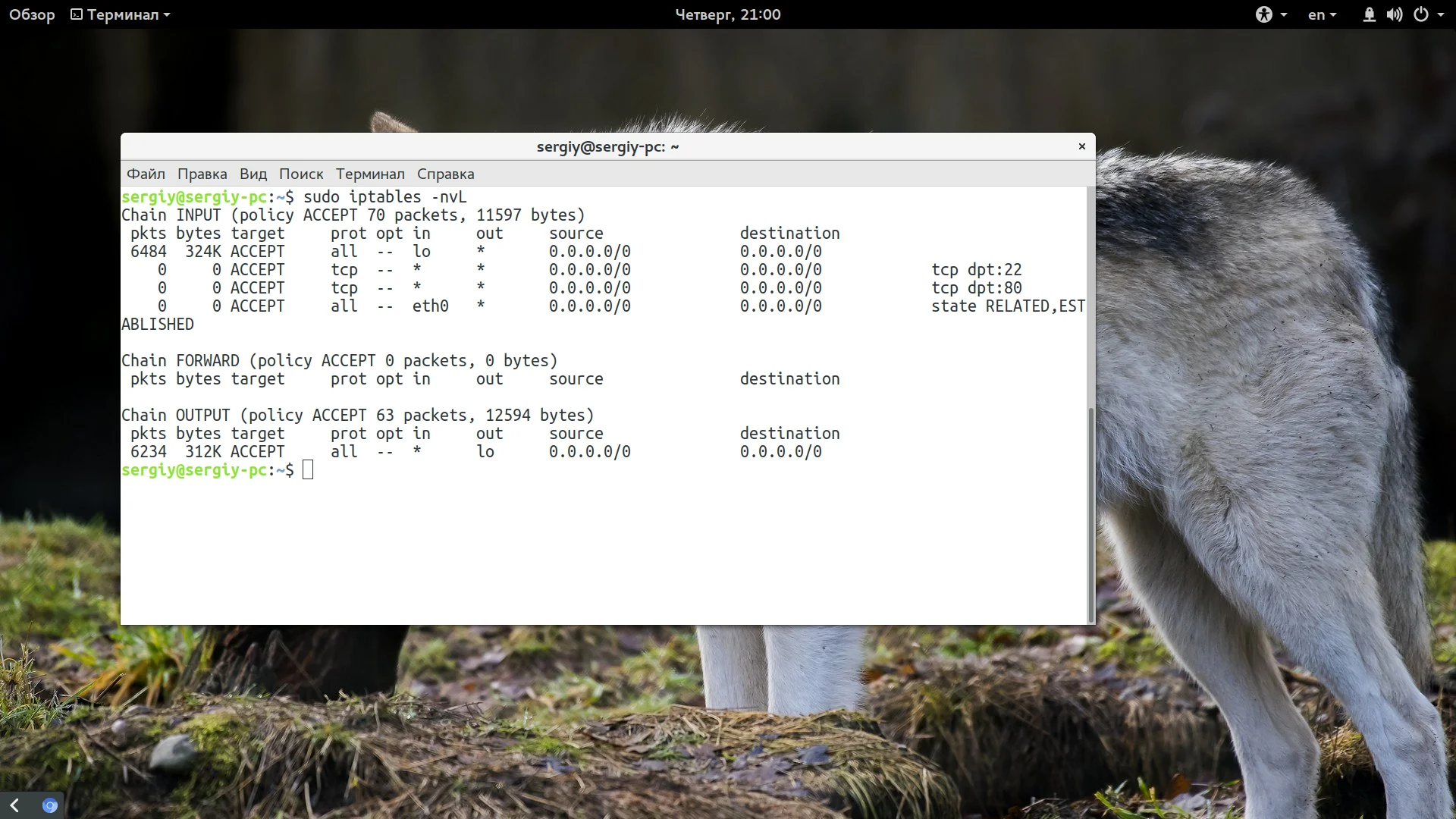
Task: Open the Файл menu
Action: [146, 174]
